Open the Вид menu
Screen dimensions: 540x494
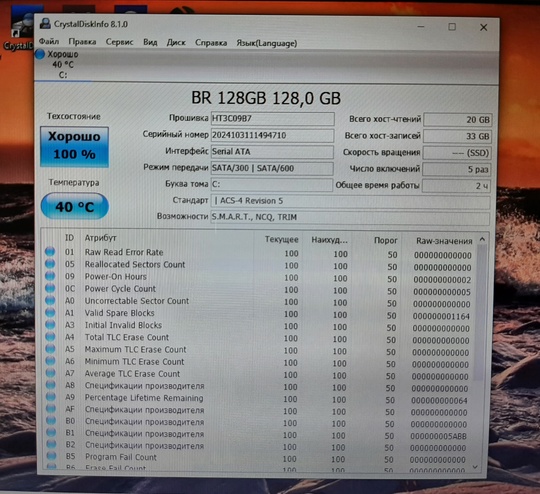pyautogui.click(x=150, y=42)
